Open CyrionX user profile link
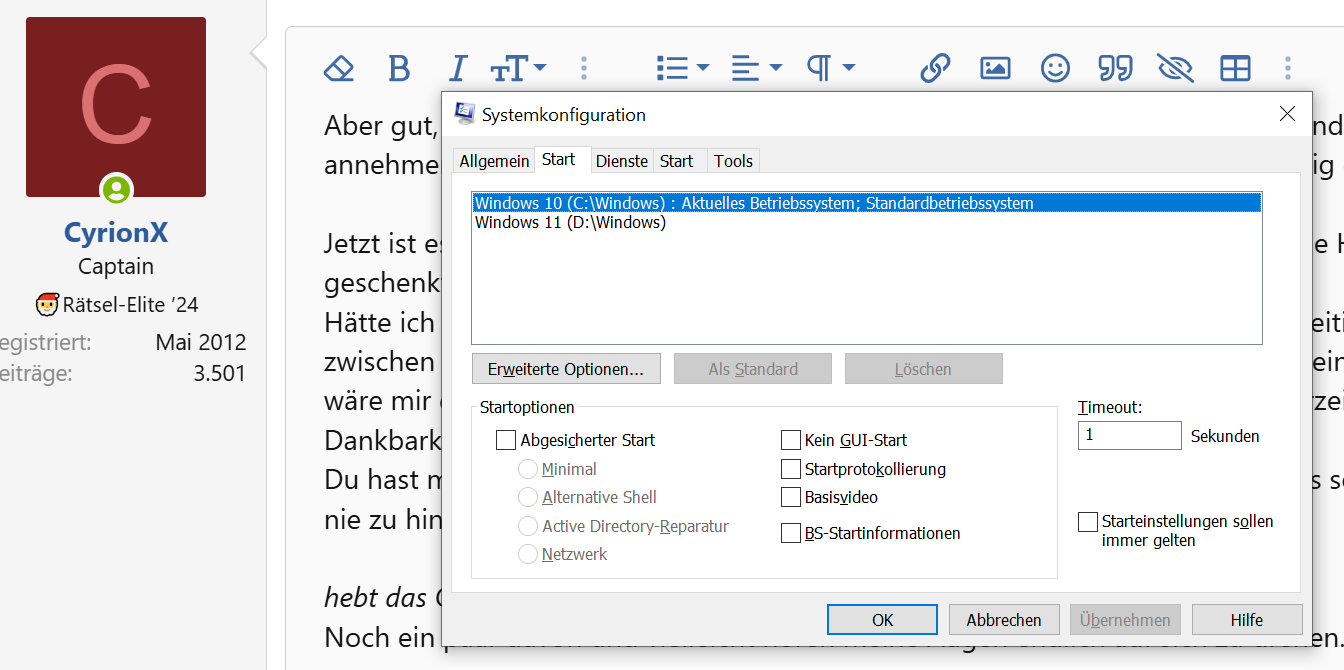1344x670 pixels. tap(116, 233)
